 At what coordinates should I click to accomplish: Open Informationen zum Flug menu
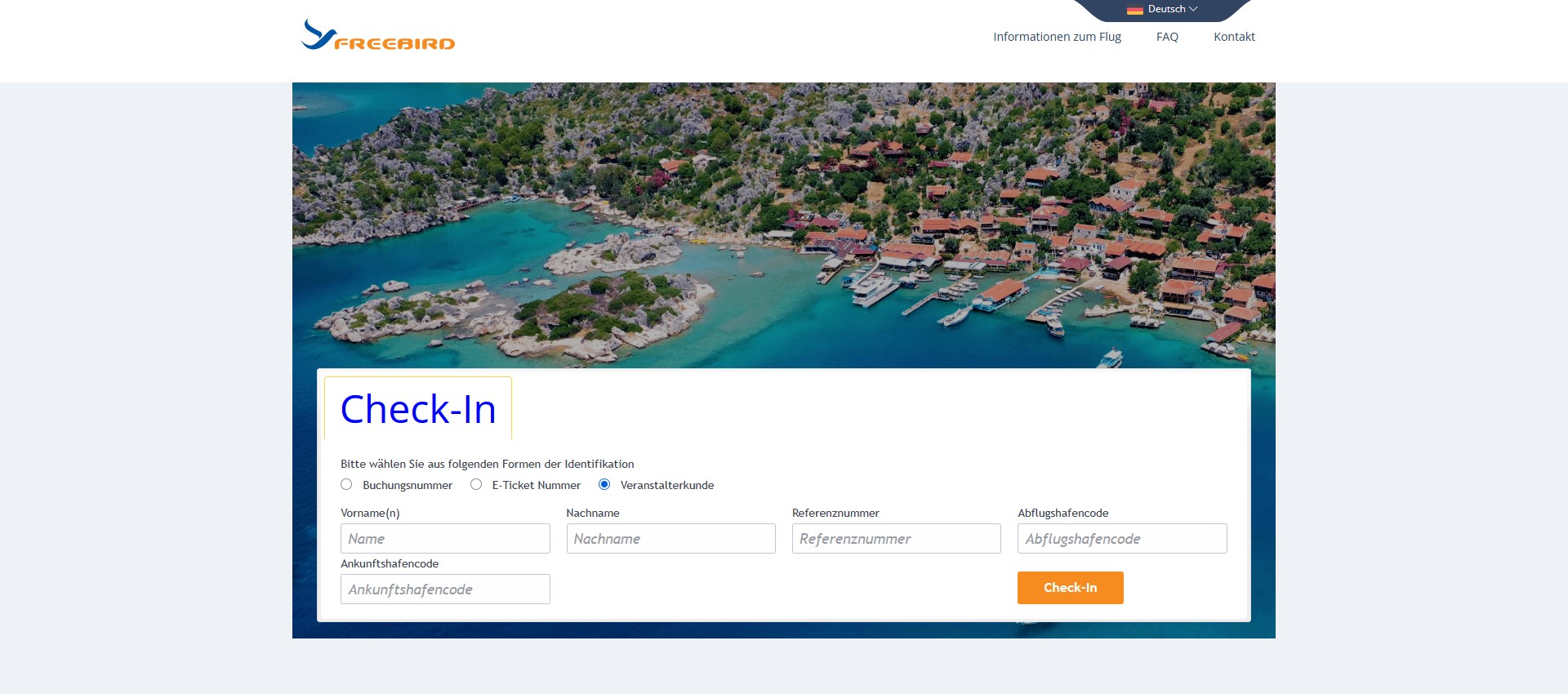1057,37
